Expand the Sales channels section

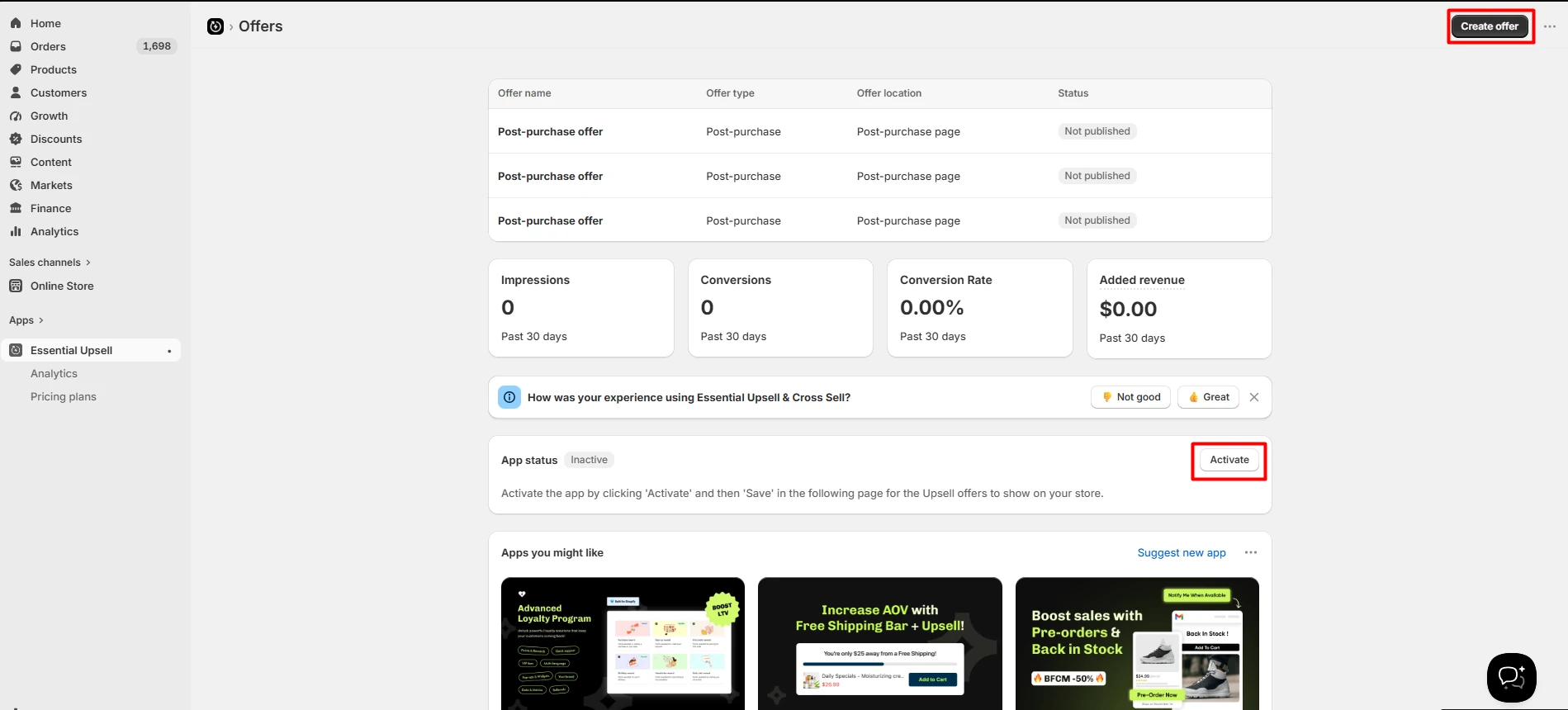pyautogui.click(x=50, y=263)
